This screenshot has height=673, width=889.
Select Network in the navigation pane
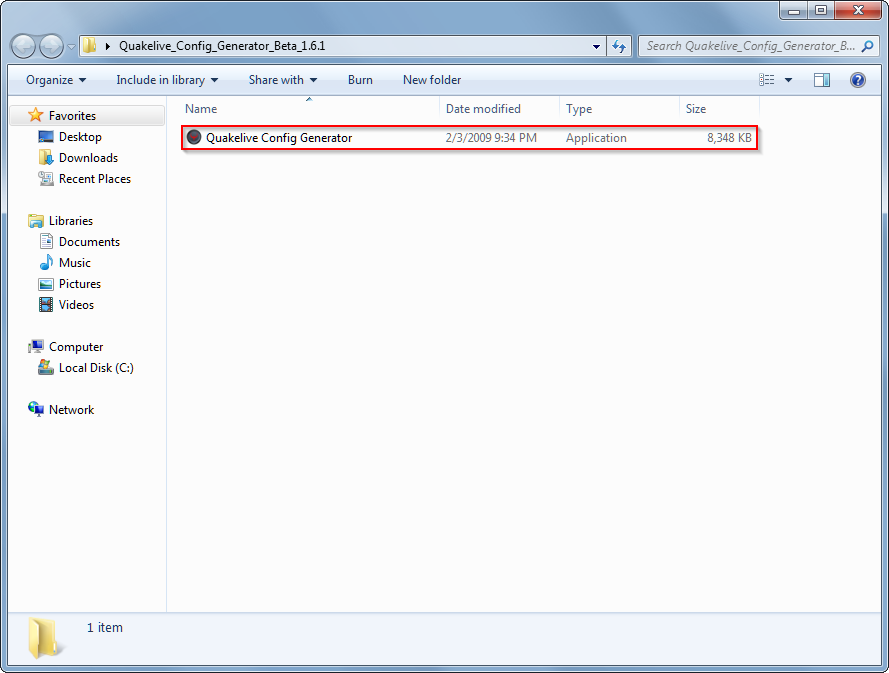pyautogui.click(x=71, y=410)
